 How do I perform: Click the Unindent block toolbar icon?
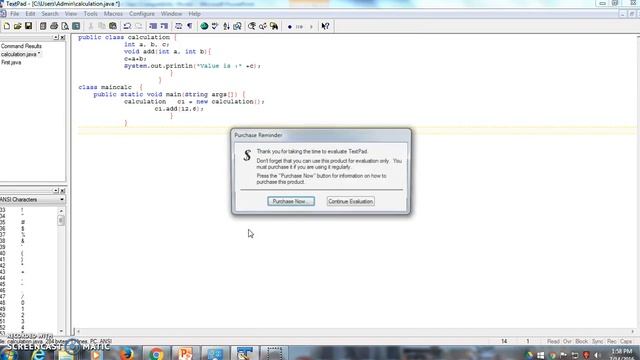click(153, 26)
